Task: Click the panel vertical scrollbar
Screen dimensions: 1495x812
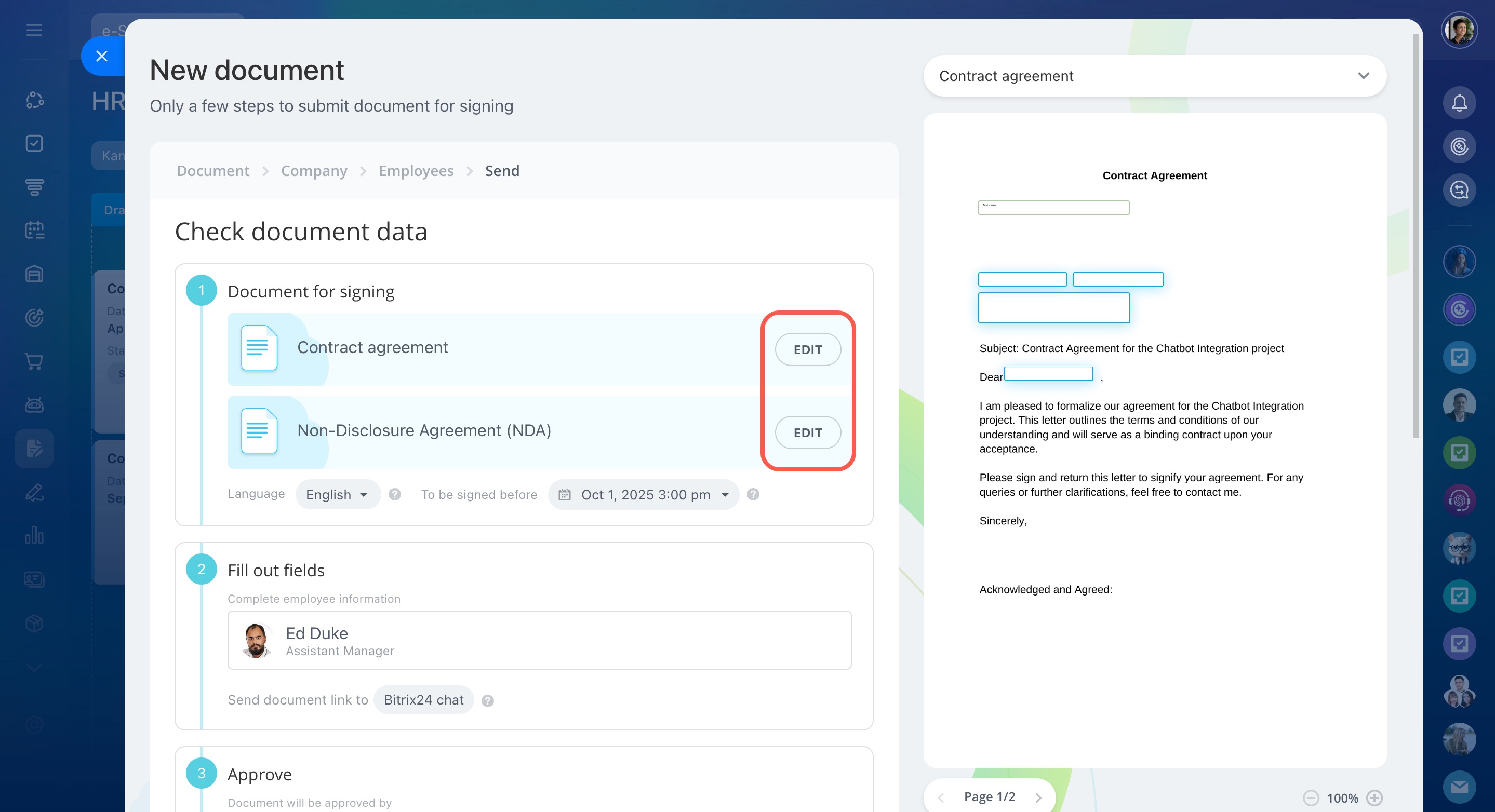Action: pos(1416,236)
